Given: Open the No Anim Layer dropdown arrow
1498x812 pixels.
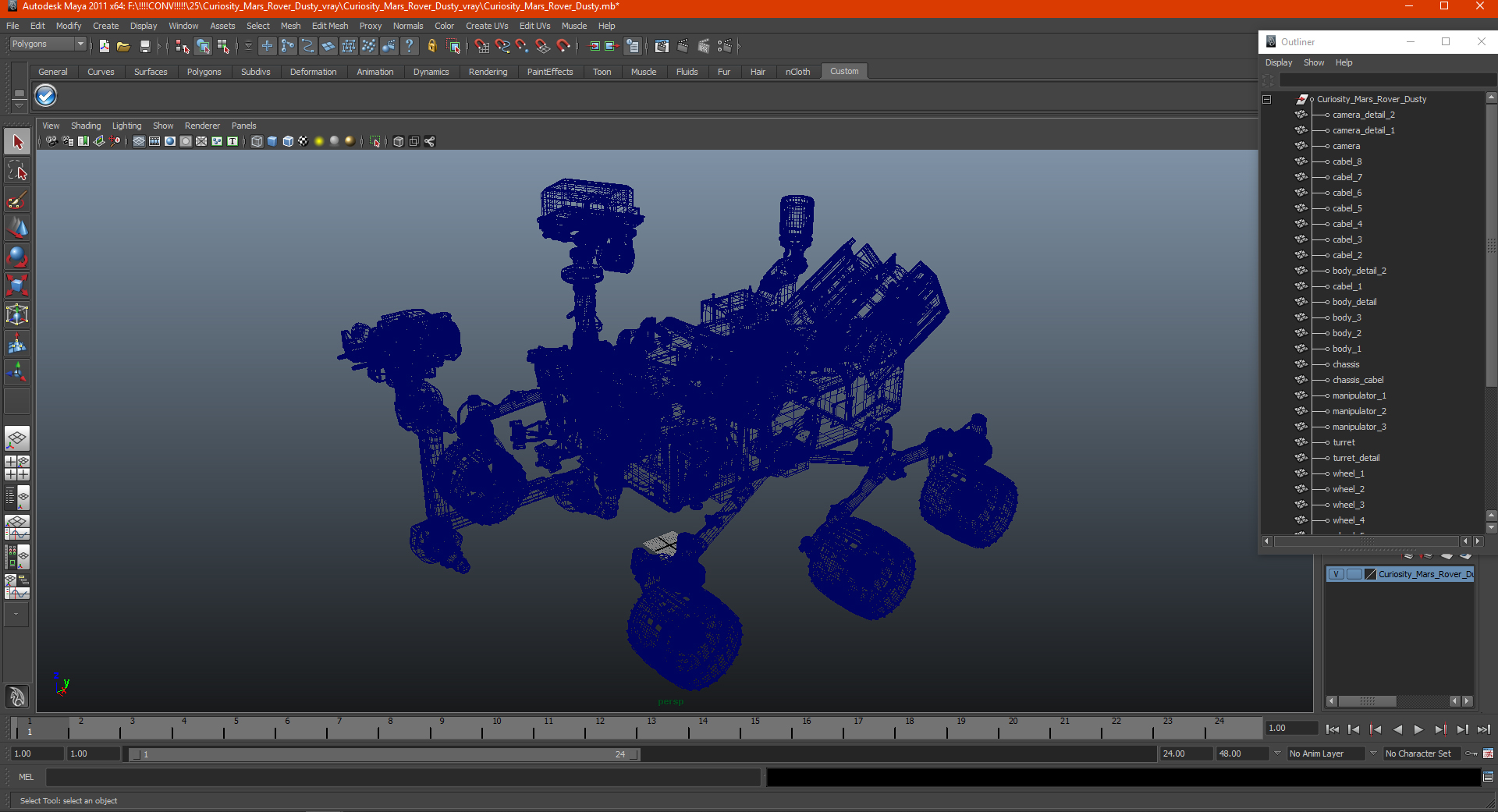Looking at the screenshot, I should 1277,753.
